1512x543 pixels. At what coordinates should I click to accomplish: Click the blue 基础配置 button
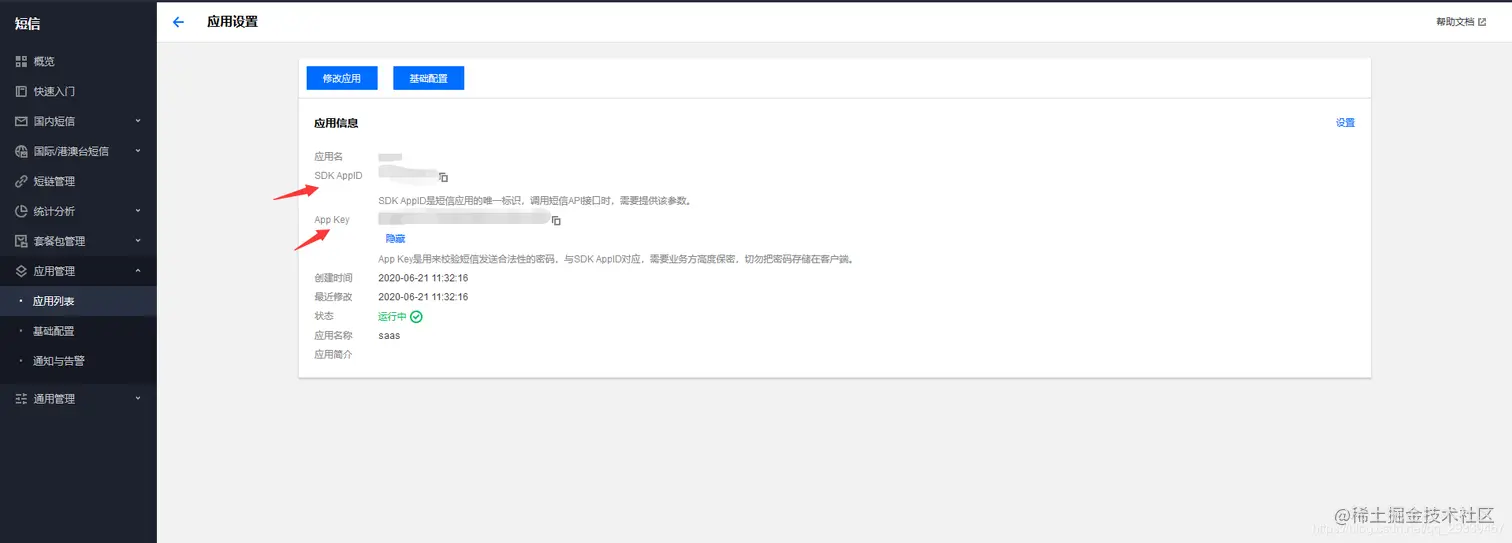point(428,78)
